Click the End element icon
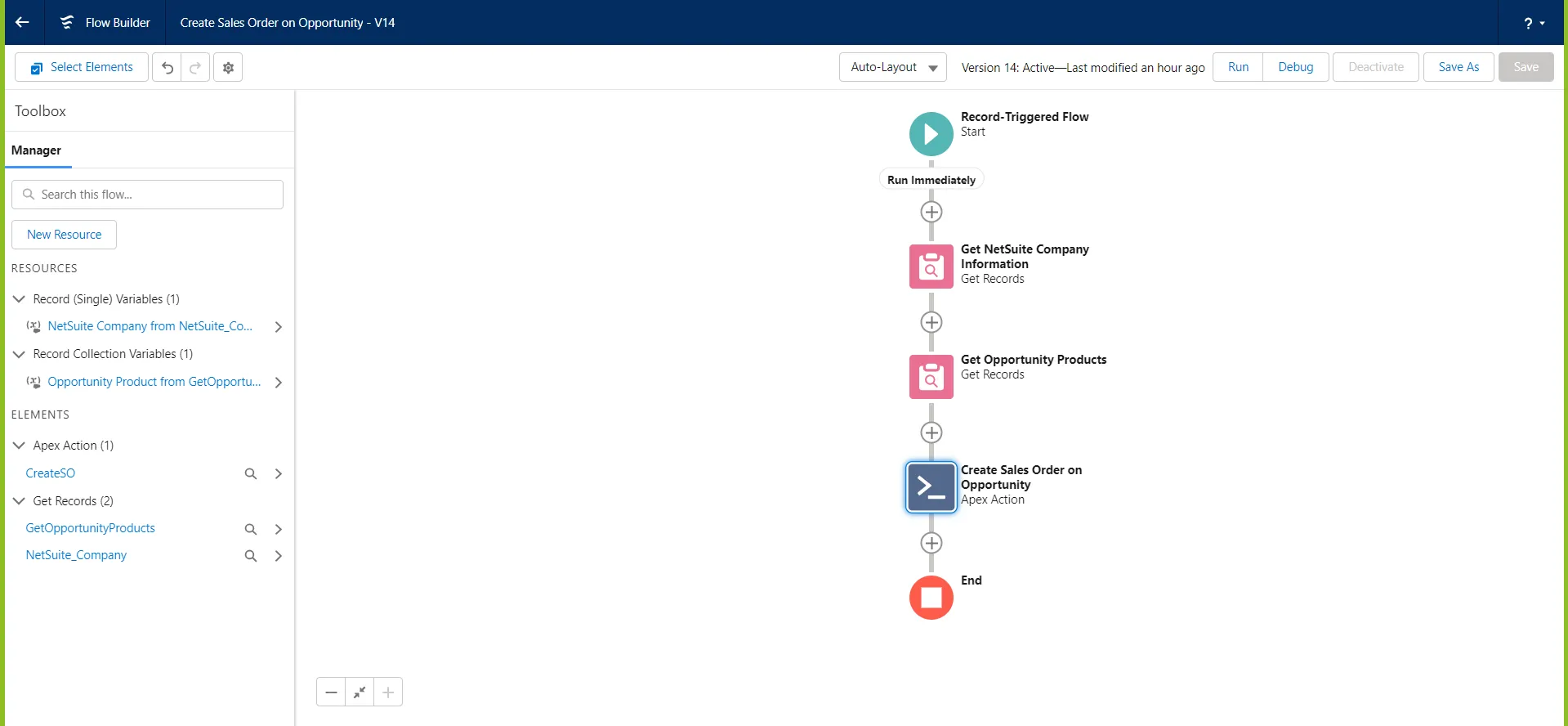Viewport: 1568px width, 726px height. 931,598
